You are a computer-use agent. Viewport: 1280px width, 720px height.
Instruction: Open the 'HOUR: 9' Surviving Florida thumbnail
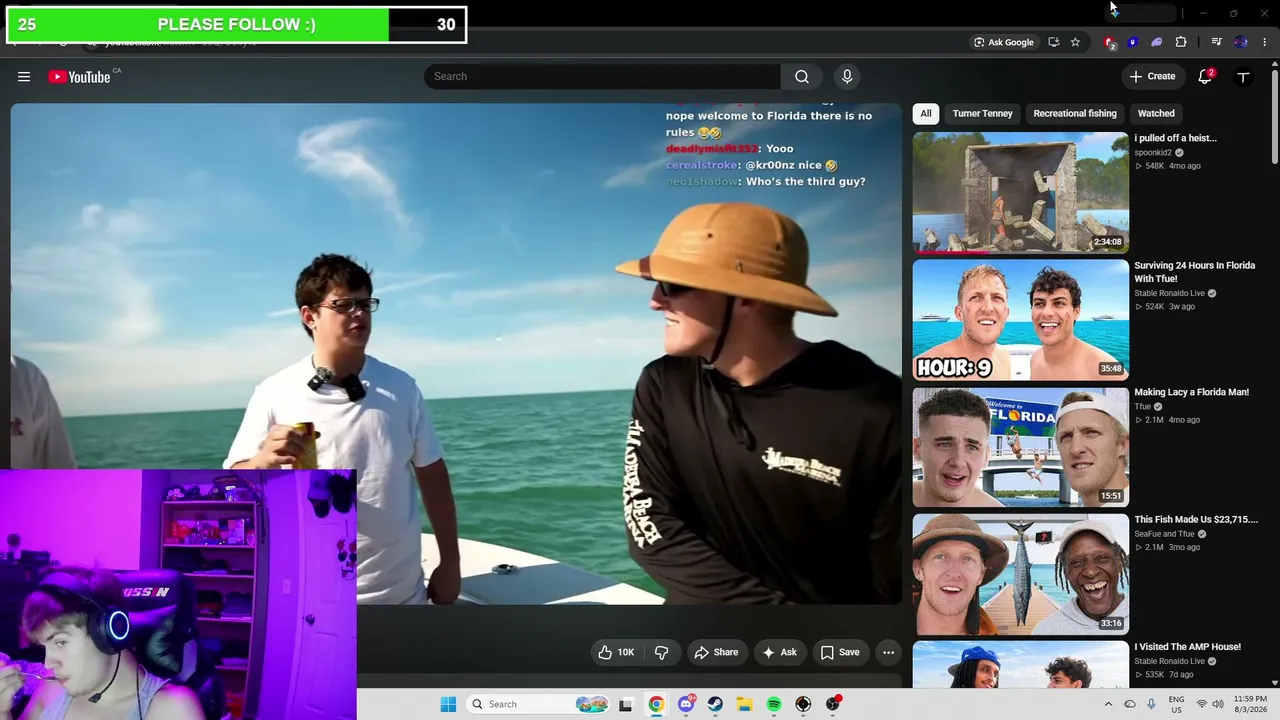click(x=1020, y=320)
